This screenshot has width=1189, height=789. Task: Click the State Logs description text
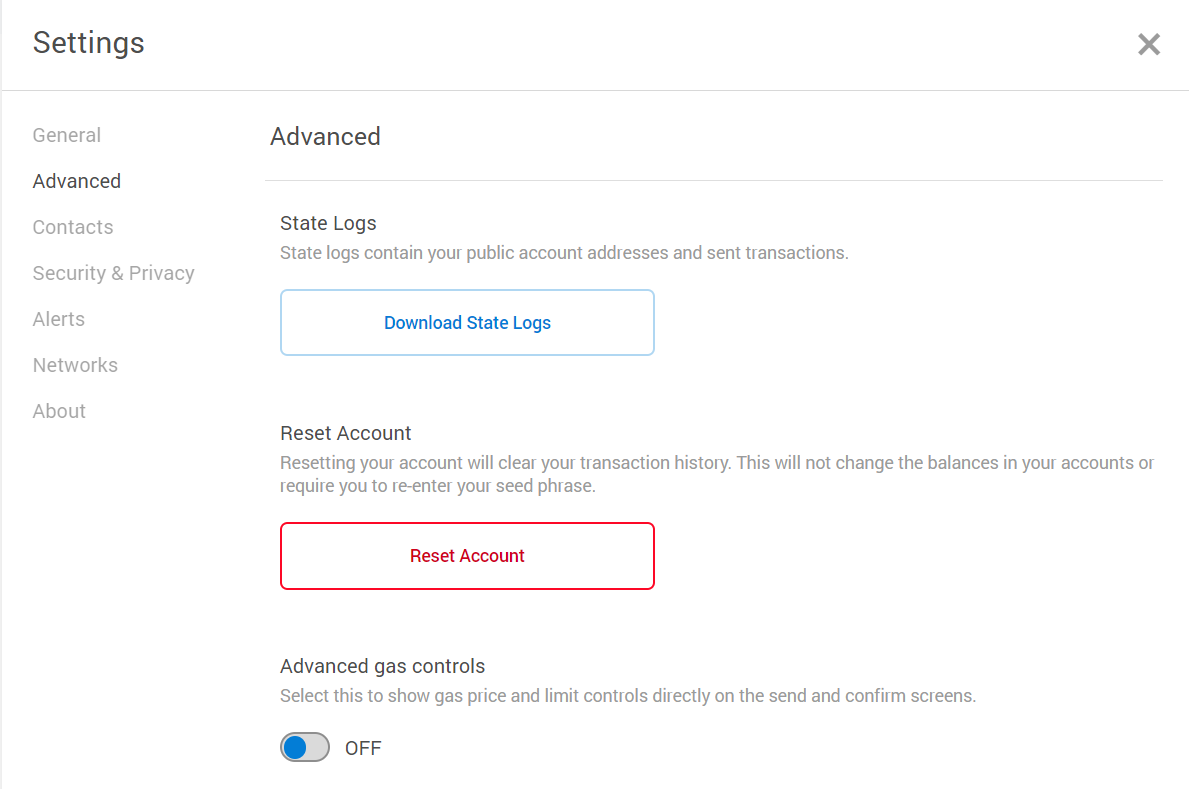[564, 253]
